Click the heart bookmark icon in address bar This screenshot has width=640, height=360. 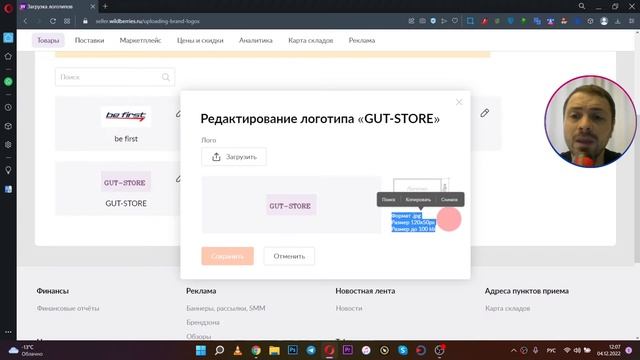[x=455, y=21]
